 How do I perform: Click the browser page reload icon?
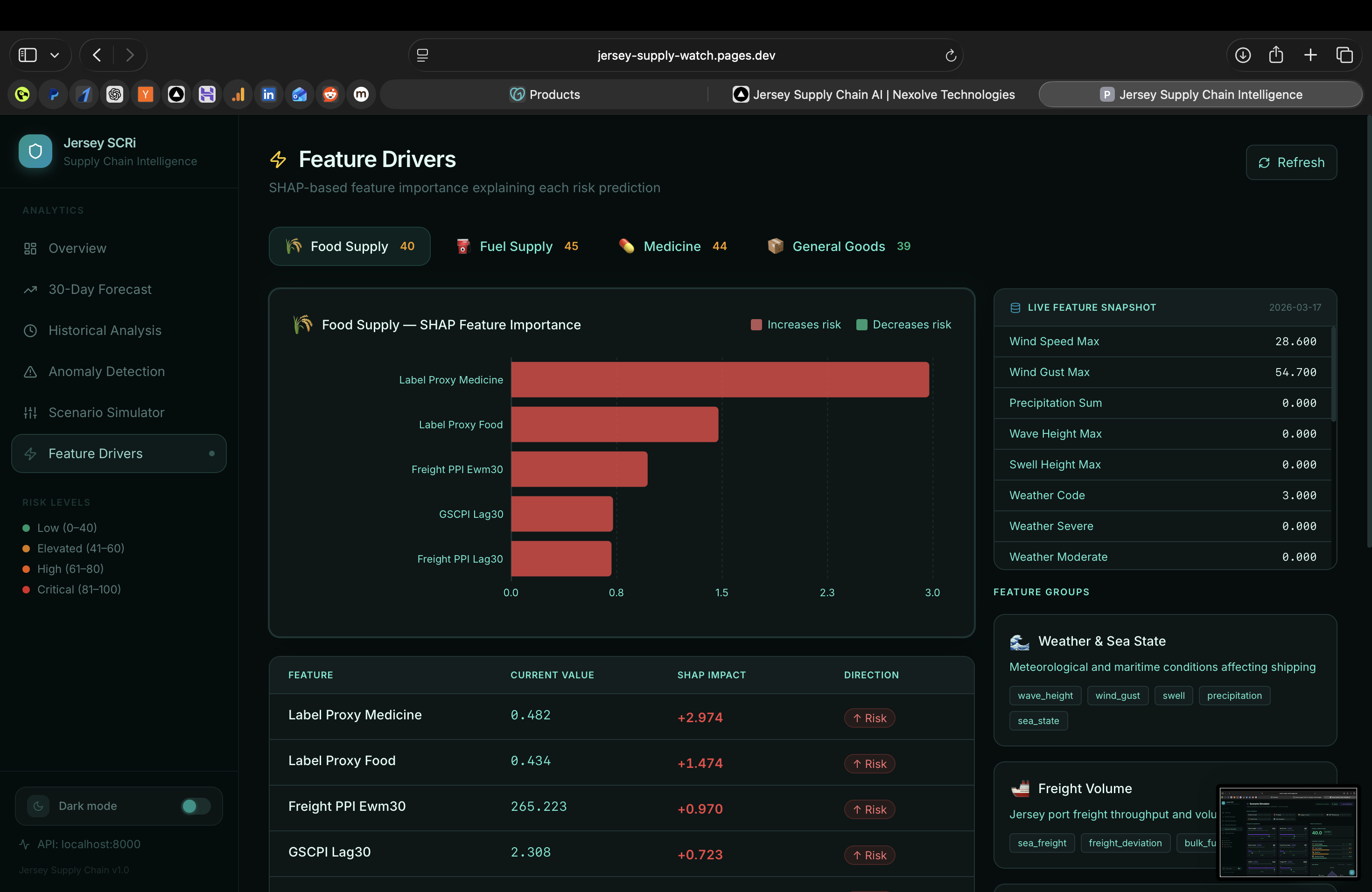coord(951,56)
